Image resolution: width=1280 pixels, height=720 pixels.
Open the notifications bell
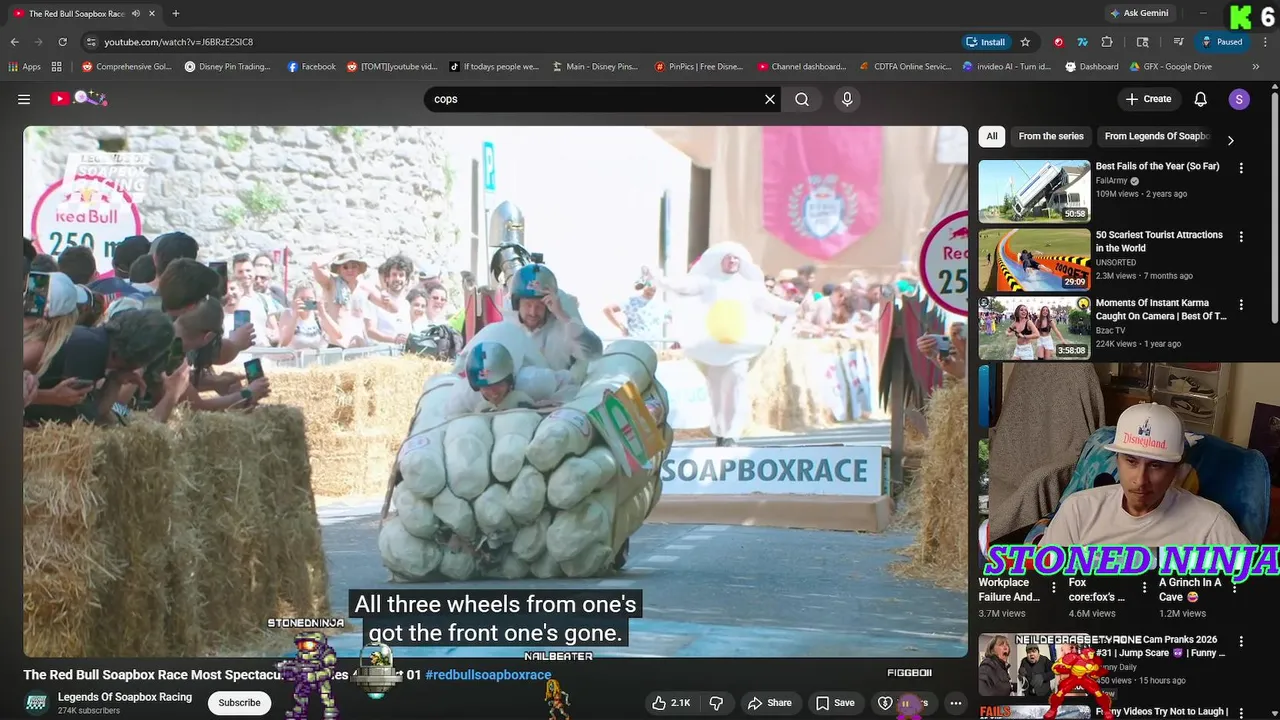coord(1201,99)
